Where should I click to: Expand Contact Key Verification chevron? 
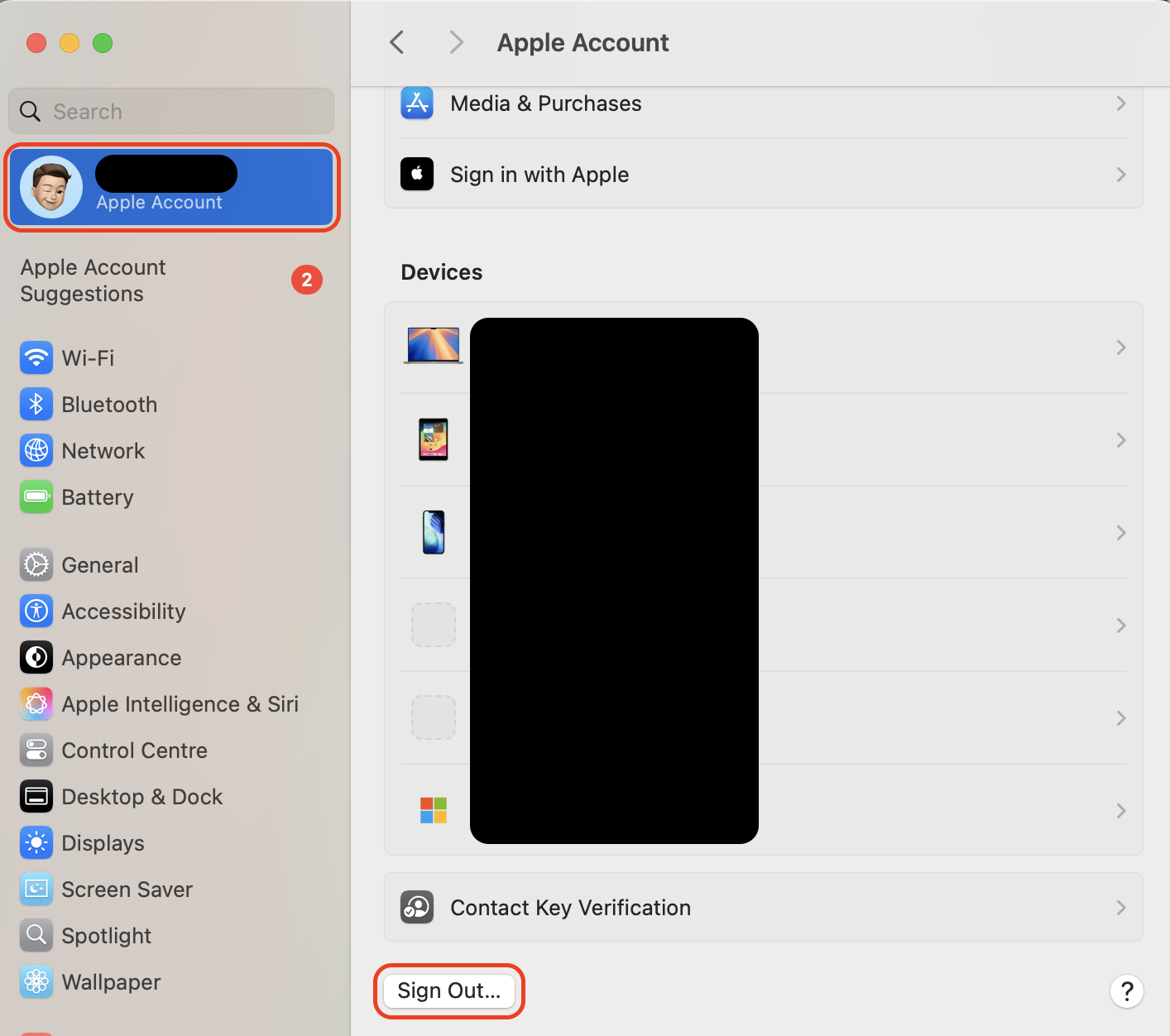click(x=1121, y=908)
